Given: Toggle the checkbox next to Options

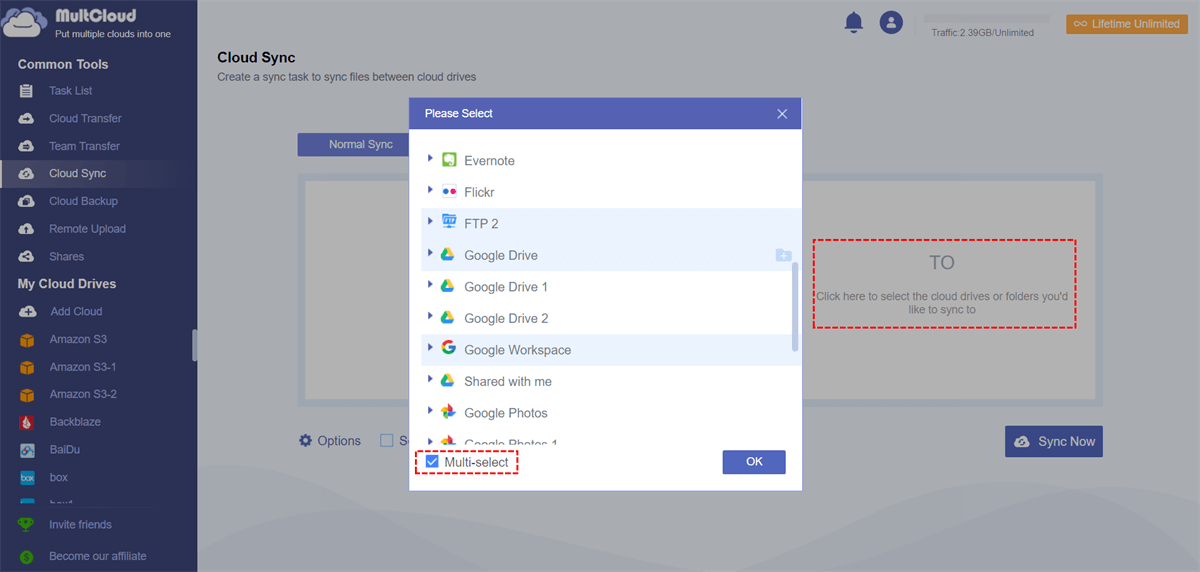Looking at the screenshot, I should pyautogui.click(x=386, y=441).
